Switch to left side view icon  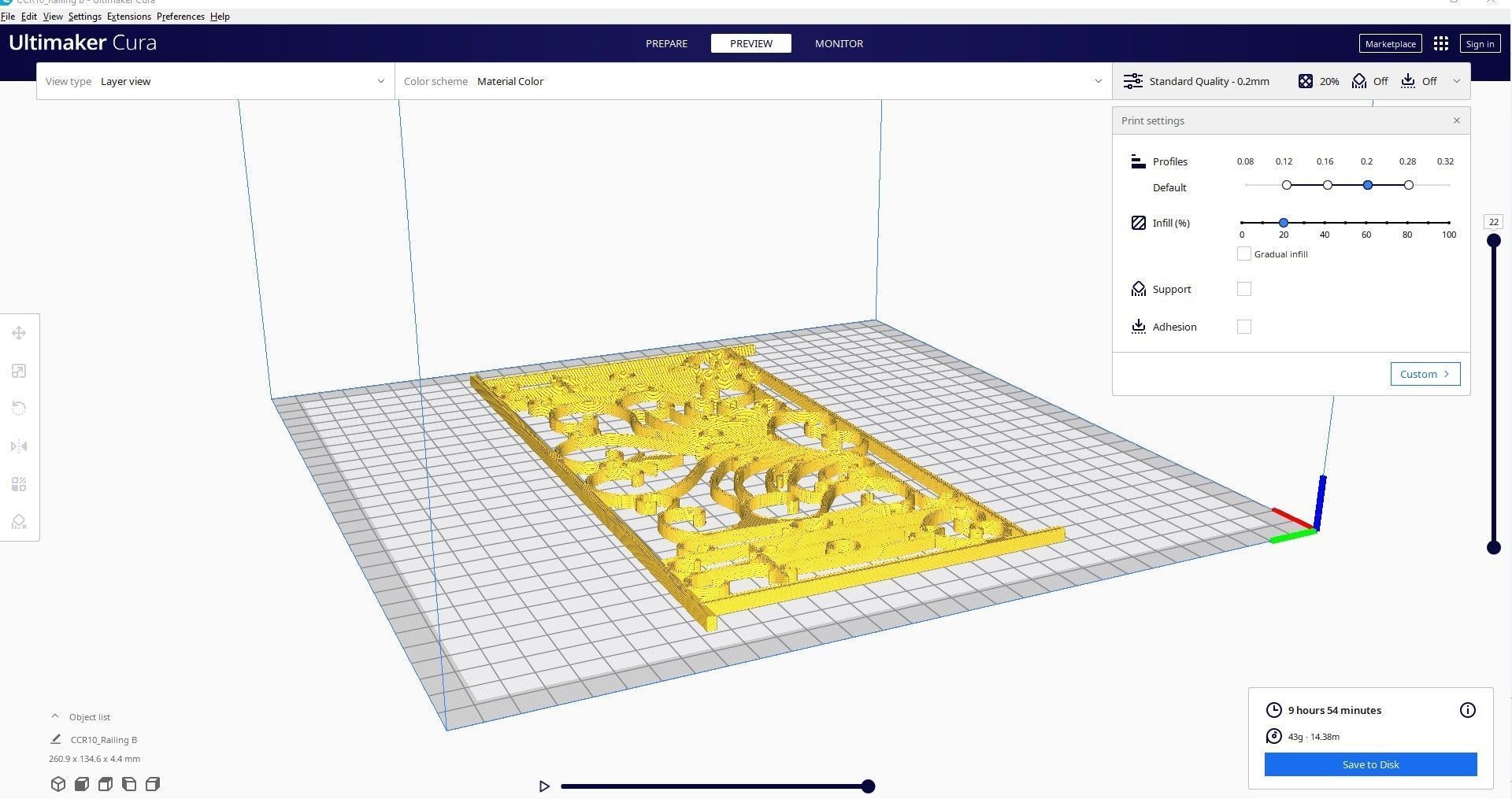click(x=128, y=784)
